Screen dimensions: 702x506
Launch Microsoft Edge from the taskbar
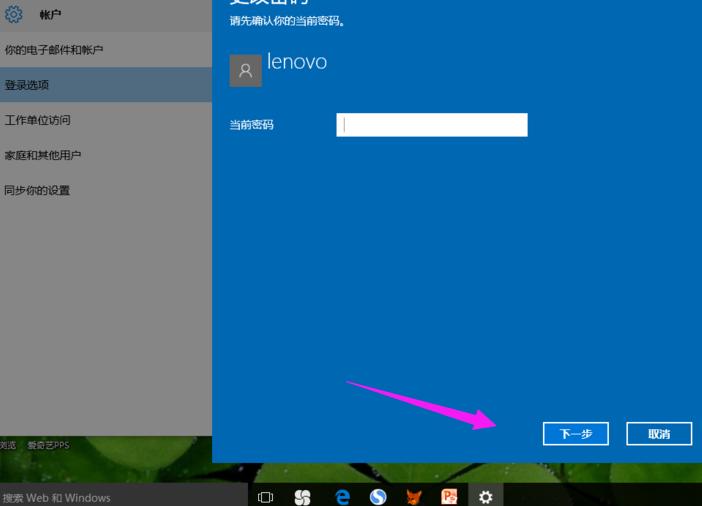click(342, 496)
